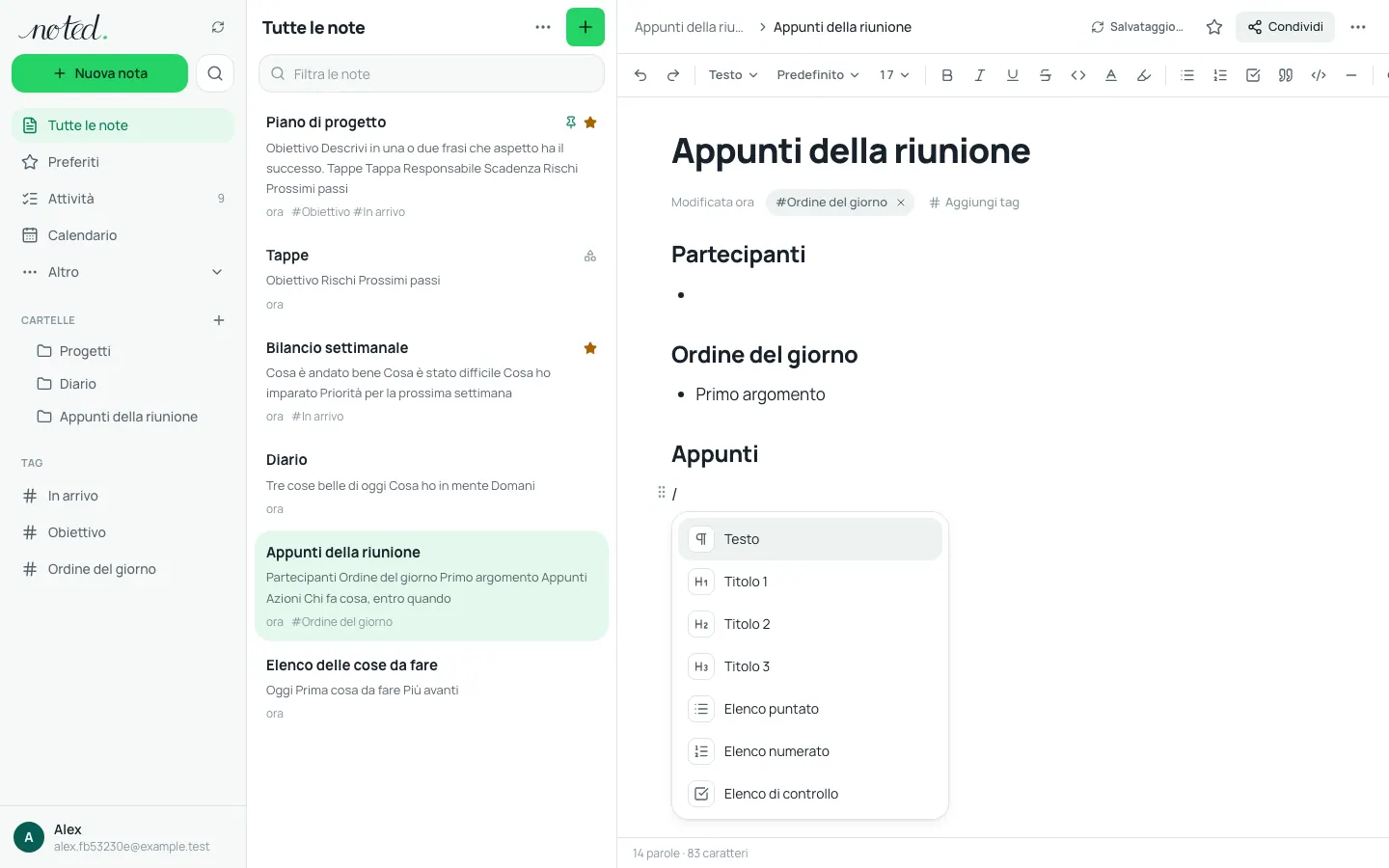
Task: Expand the Altro sidebar section
Action: (123, 272)
